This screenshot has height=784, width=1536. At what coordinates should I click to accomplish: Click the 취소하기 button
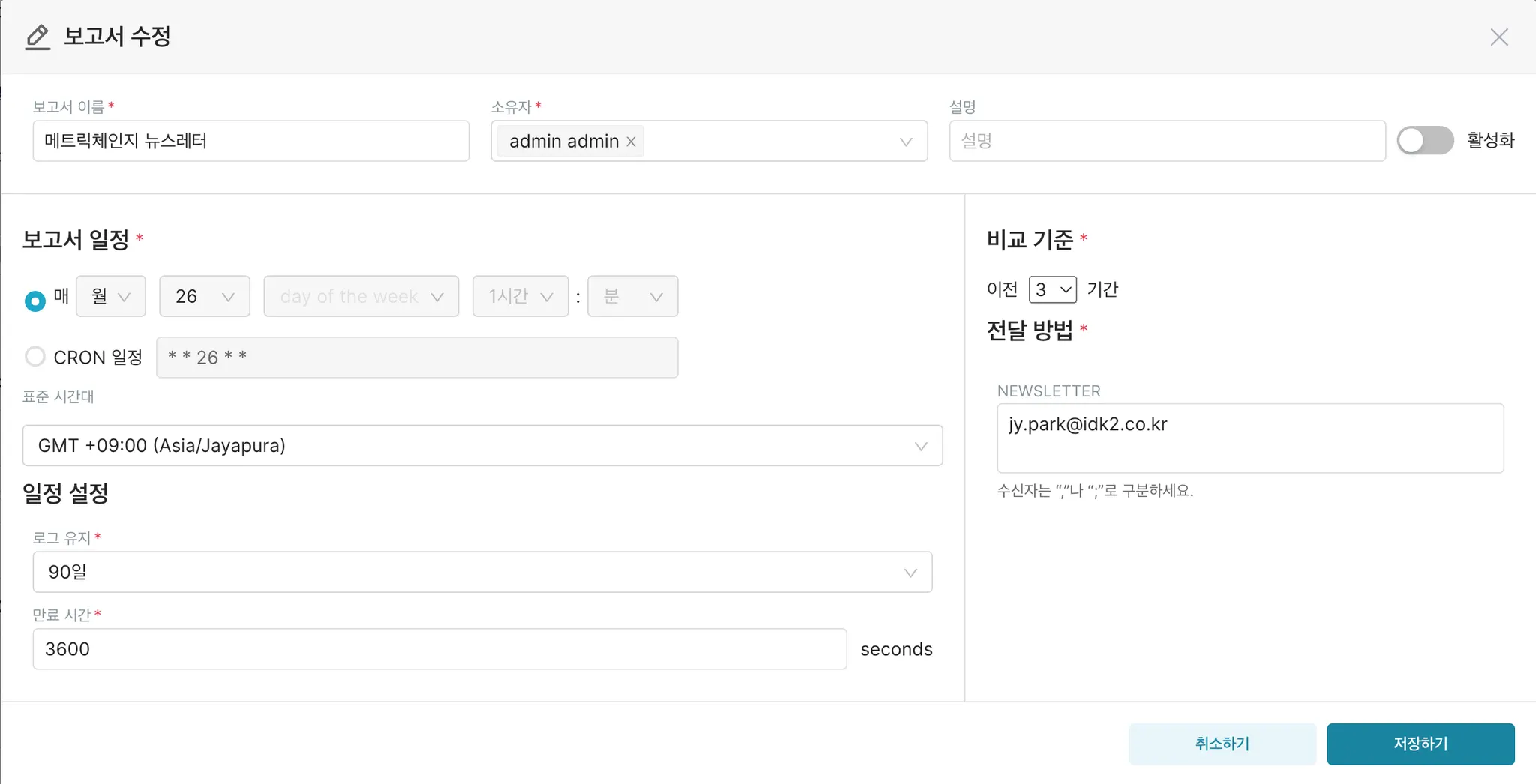1222,744
